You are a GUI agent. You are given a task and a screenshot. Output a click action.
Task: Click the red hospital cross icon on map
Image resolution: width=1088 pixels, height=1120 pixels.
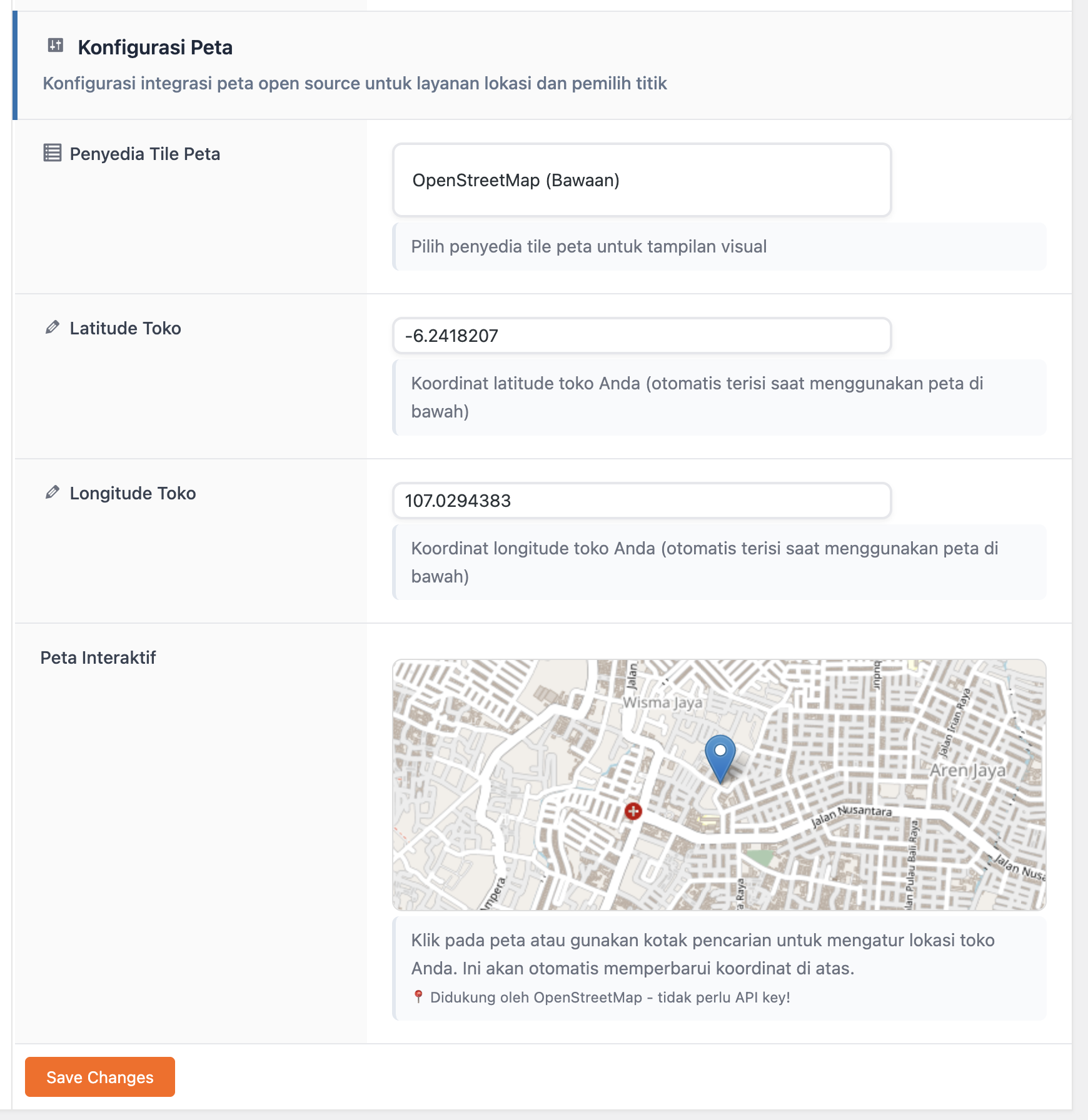pos(633,811)
